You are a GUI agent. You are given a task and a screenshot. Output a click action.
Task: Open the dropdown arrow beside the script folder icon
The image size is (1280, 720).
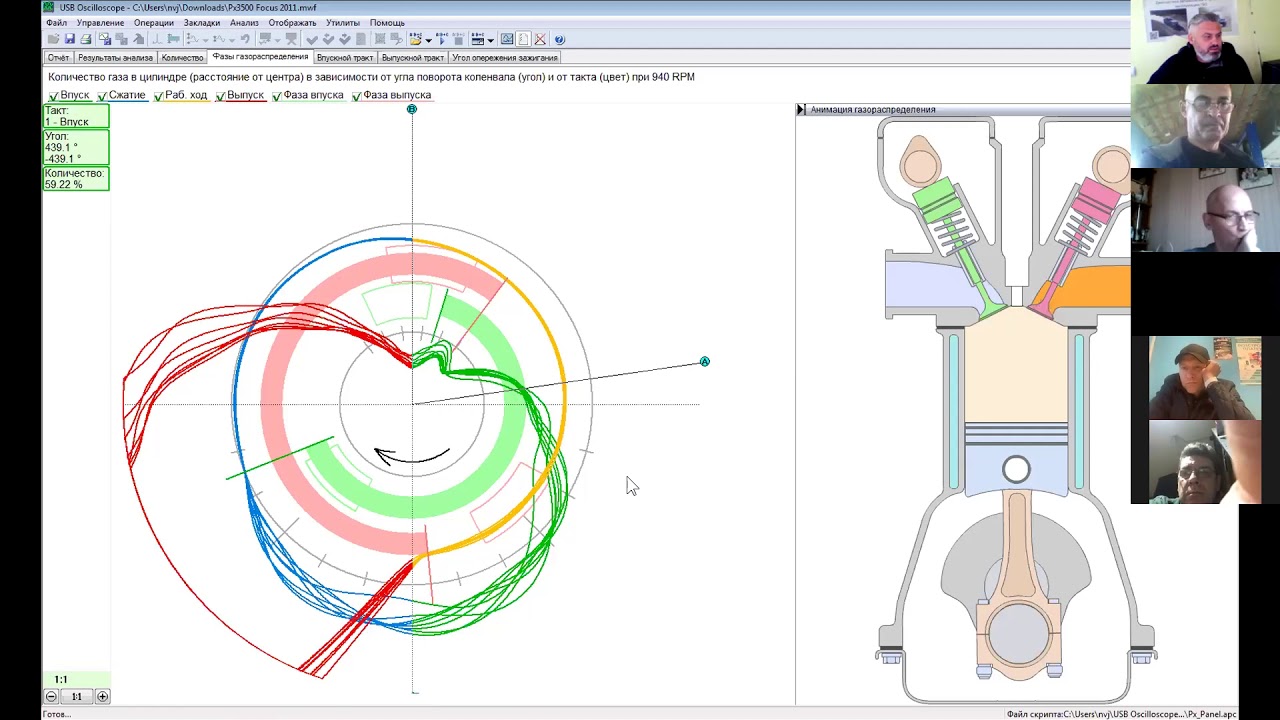pyautogui.click(x=428, y=39)
